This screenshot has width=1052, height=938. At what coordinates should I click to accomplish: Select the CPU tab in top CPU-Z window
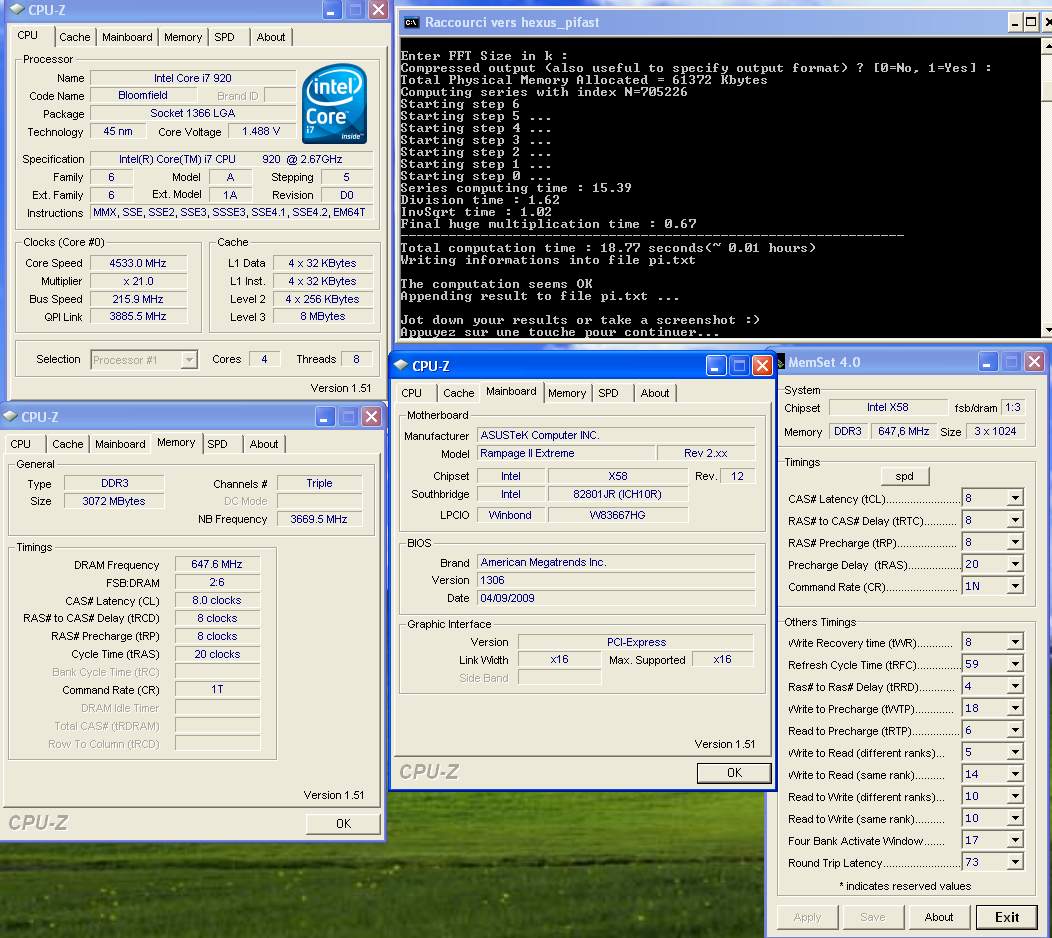click(28, 35)
